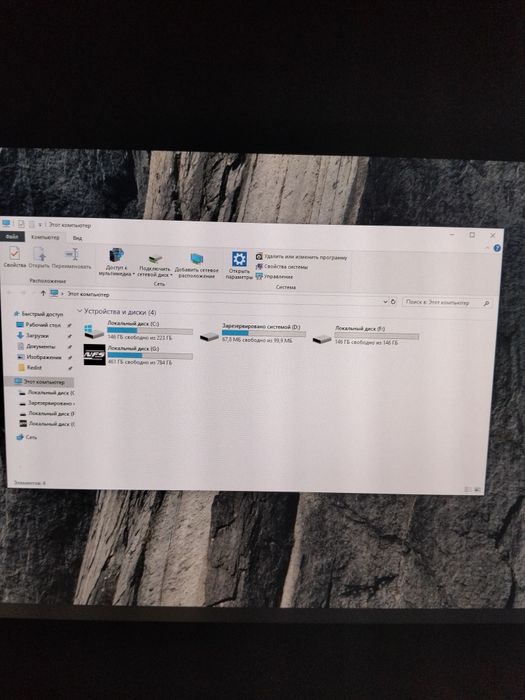Click the refresh button near address bar

pyautogui.click(x=393, y=302)
